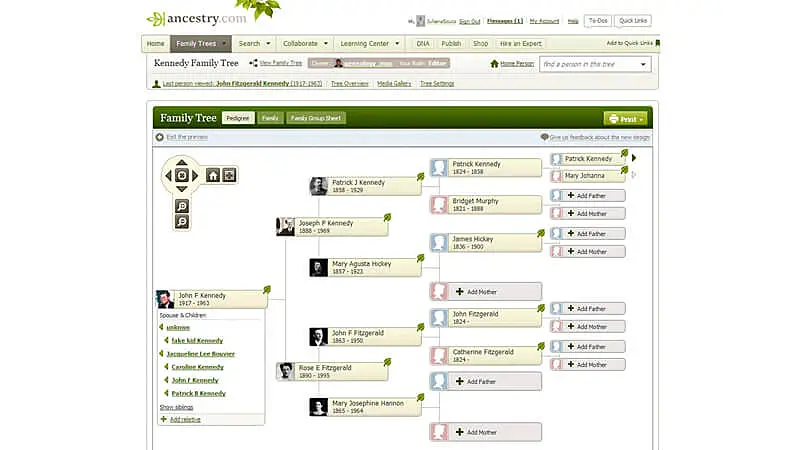Screen dimensions: 800x450
Task: Click the hint leaf on Joseph P Kennedy
Action: click(387, 217)
